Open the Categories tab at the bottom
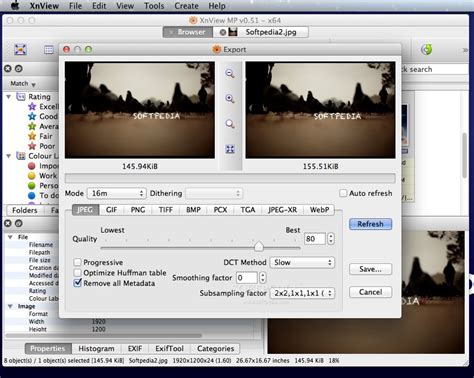 (x=215, y=349)
